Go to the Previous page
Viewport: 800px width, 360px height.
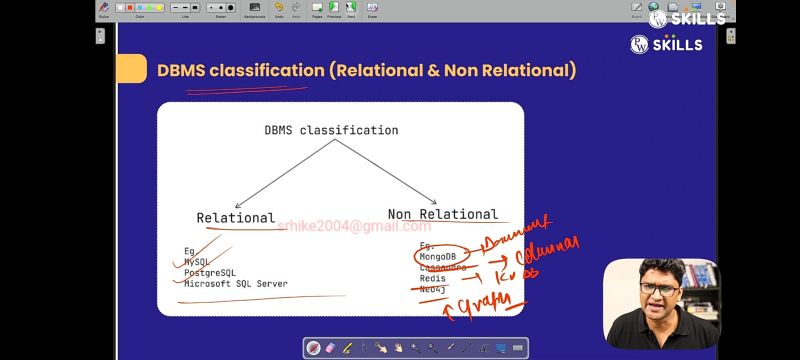pos(334,8)
